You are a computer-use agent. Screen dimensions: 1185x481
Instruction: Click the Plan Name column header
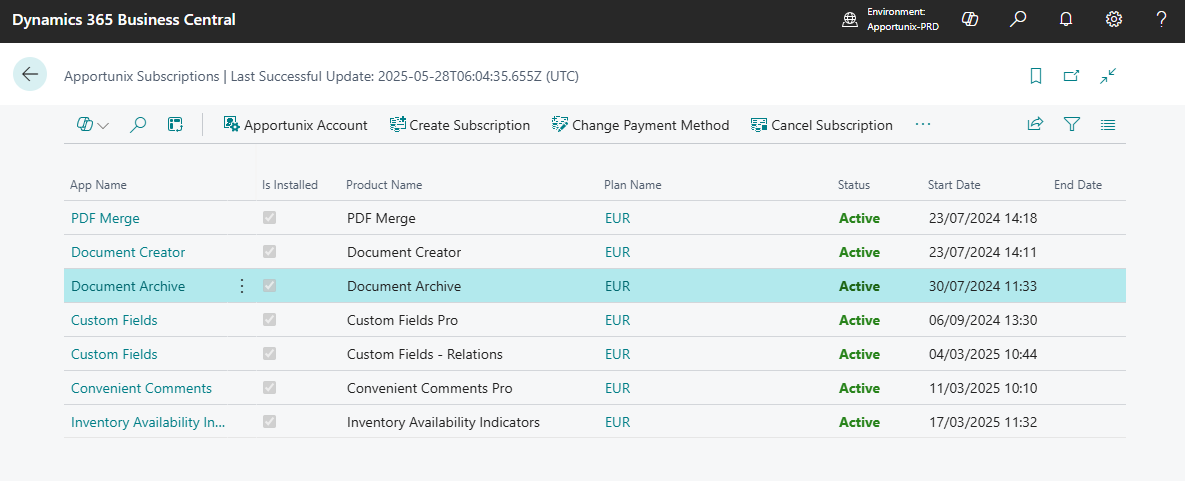pos(633,185)
